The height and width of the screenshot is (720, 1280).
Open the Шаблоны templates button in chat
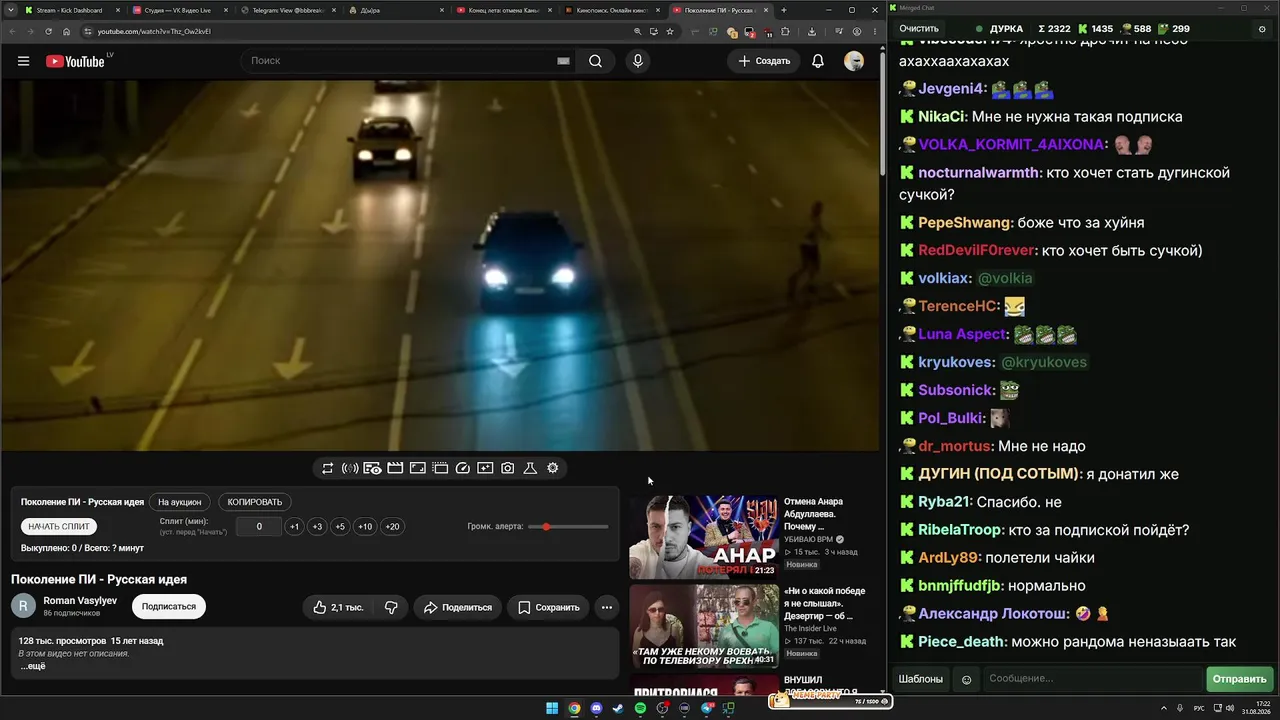pos(920,679)
